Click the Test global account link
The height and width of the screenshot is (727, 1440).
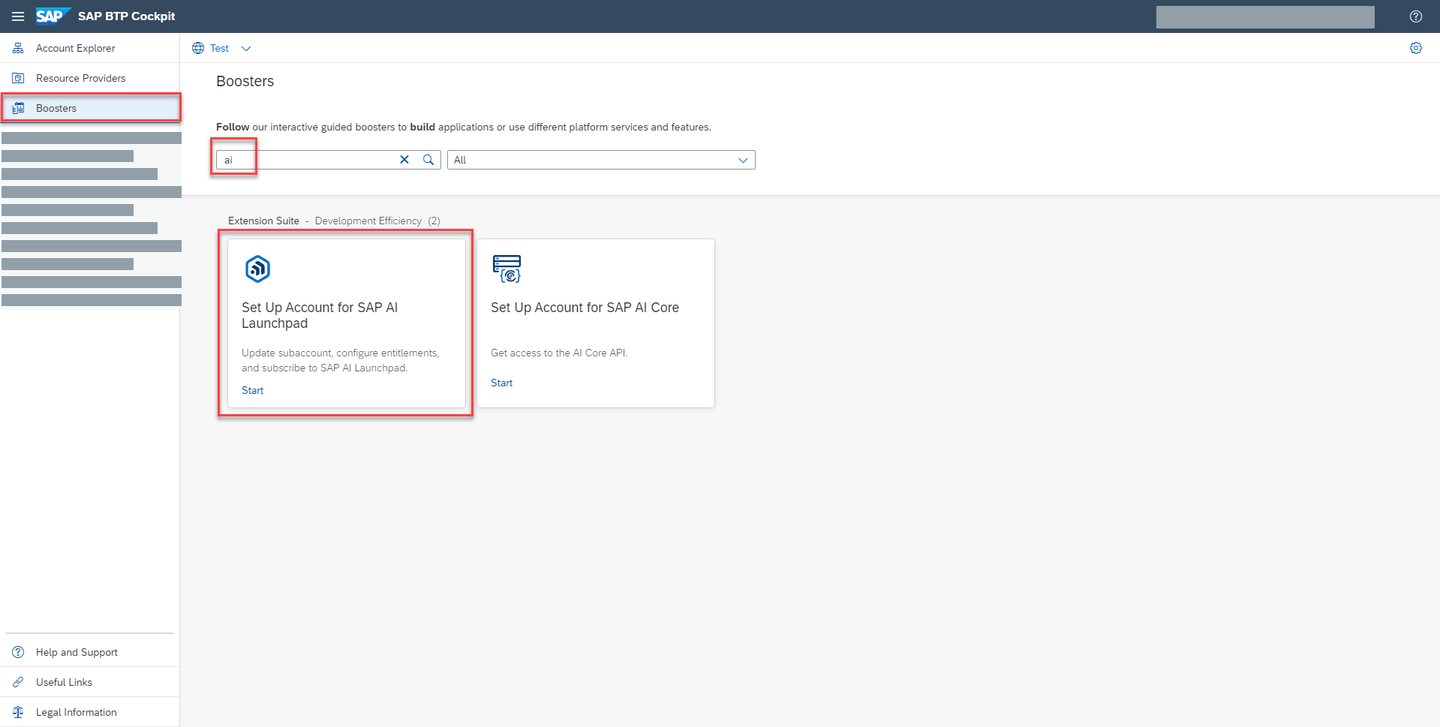tap(219, 48)
